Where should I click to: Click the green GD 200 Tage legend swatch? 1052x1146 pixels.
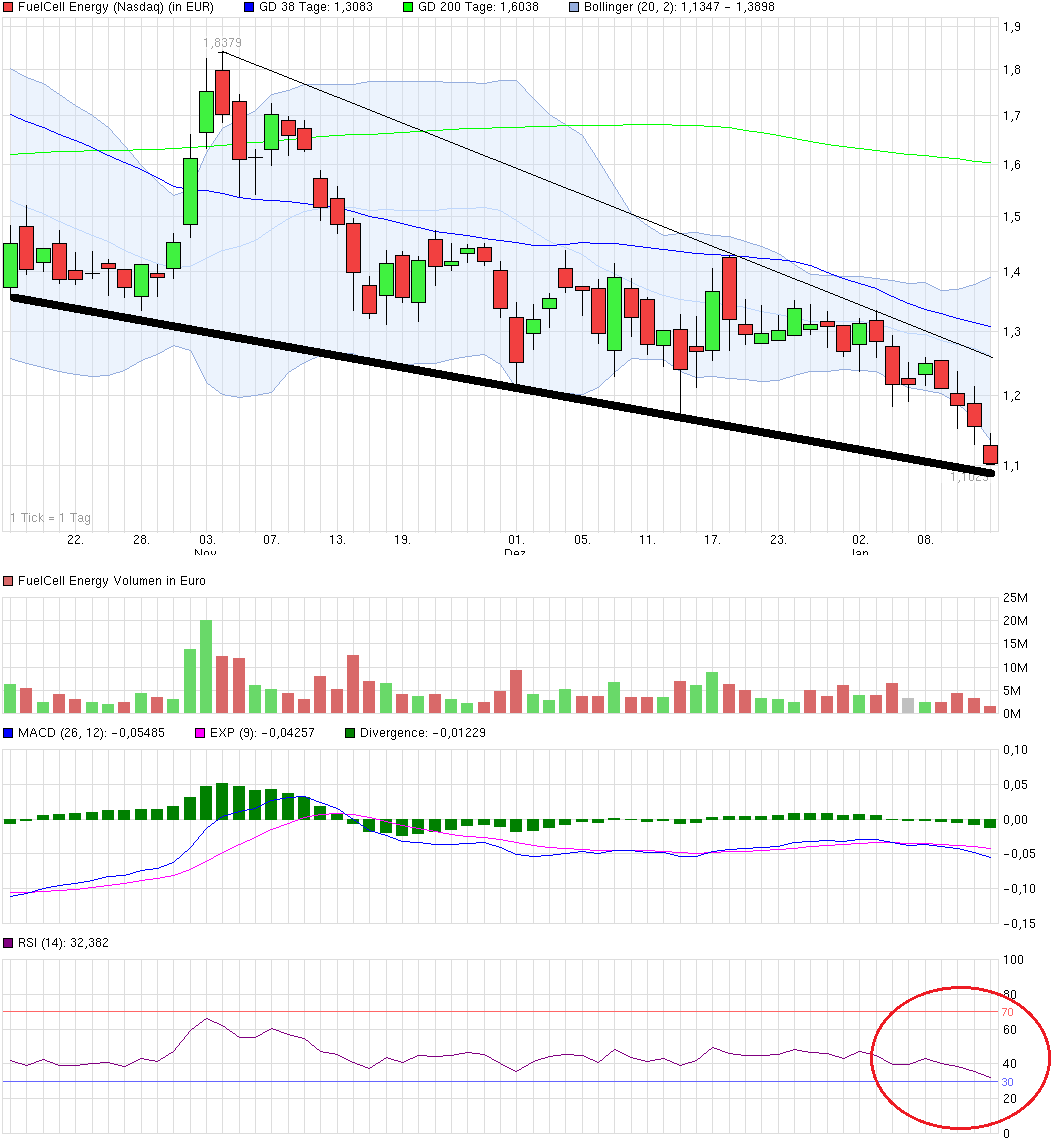tap(408, 7)
